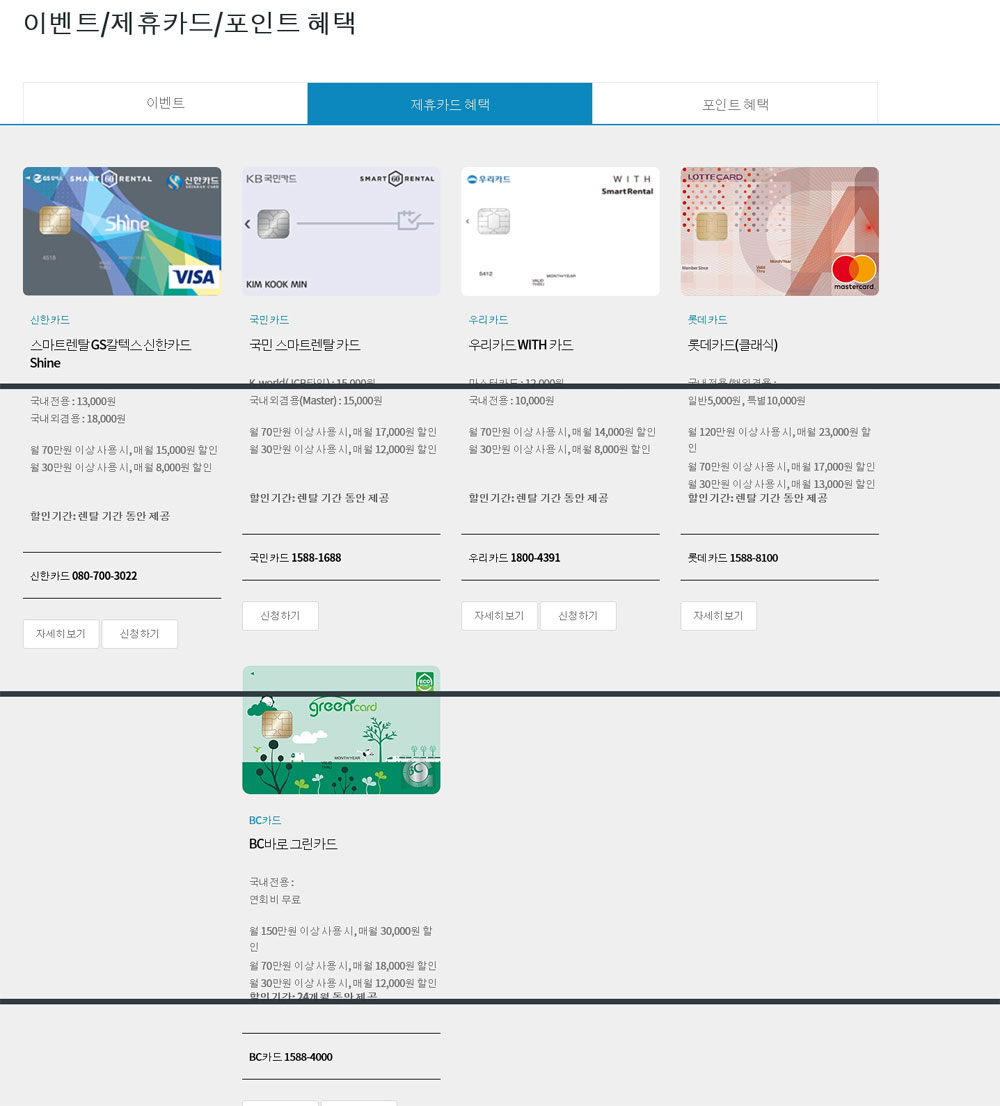Click 자세히보기 under the 신한카드 listing
1000x1106 pixels.
tap(61, 634)
